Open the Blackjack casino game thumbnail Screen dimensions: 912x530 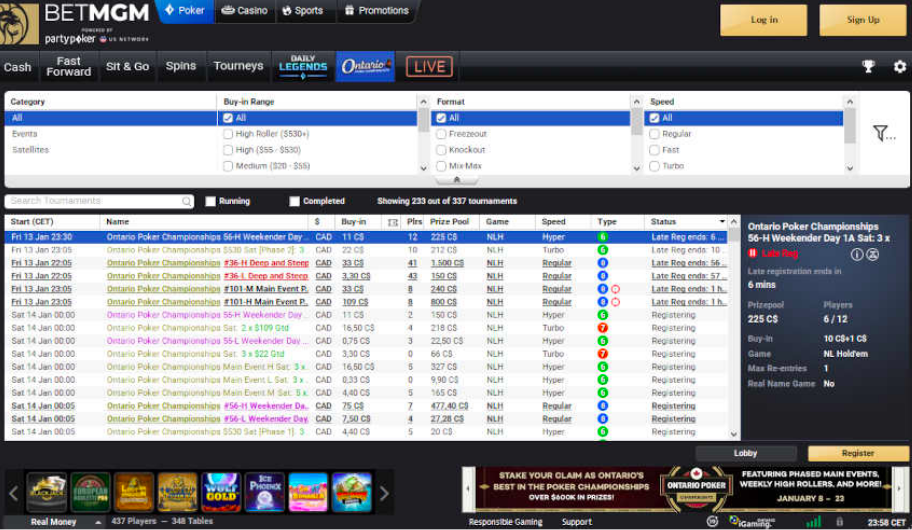pos(47,492)
